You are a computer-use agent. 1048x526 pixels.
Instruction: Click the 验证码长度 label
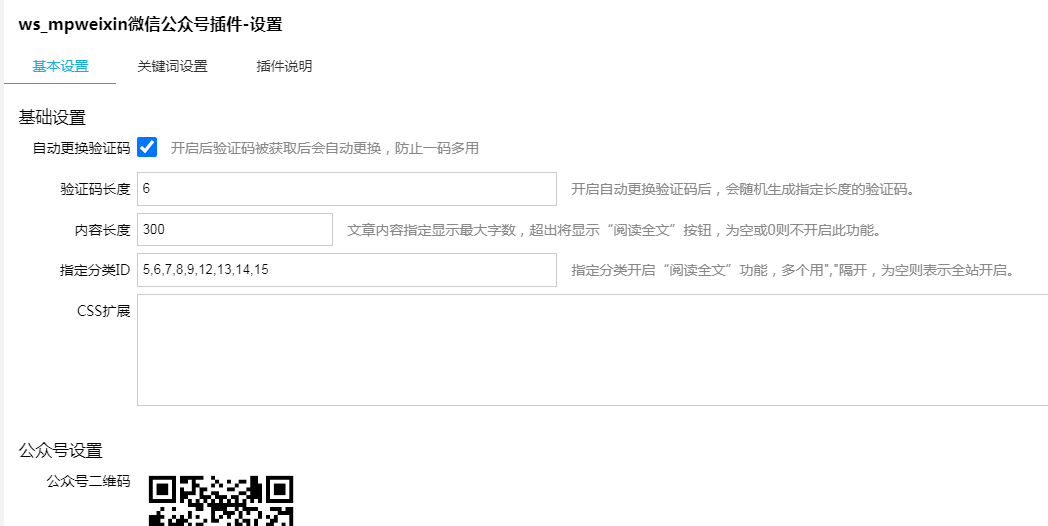point(96,189)
